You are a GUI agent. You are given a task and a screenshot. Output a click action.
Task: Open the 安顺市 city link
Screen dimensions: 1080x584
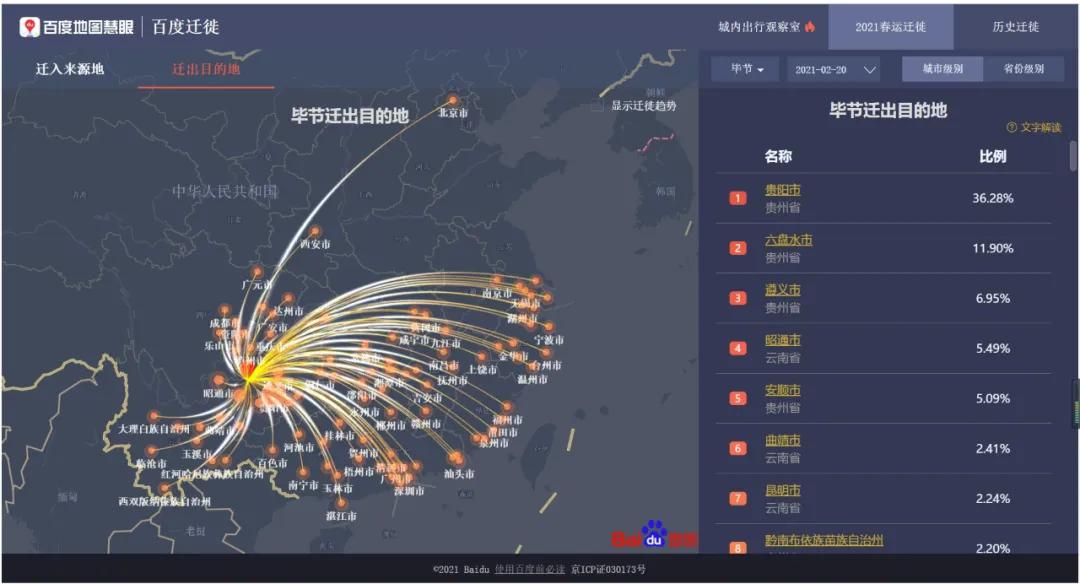coord(782,390)
